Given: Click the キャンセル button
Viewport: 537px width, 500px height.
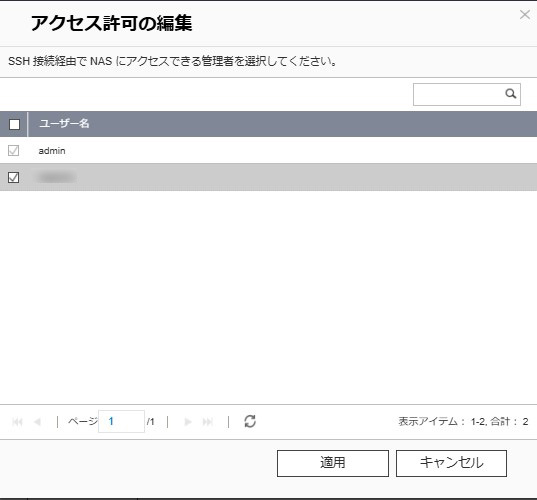Looking at the screenshot, I should click(x=451, y=463).
